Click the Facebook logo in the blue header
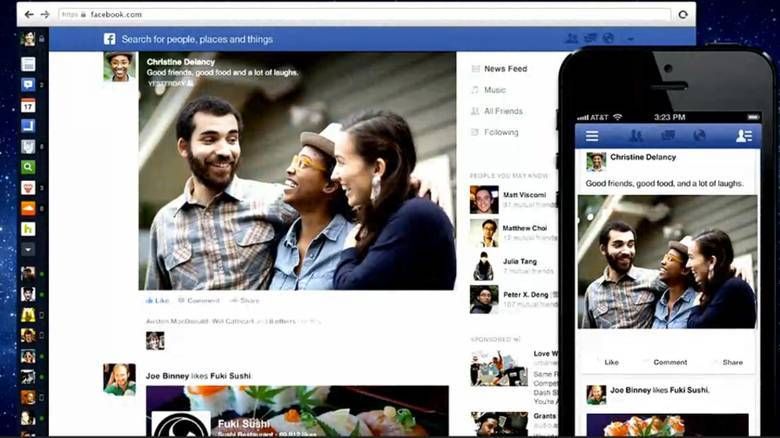The width and height of the screenshot is (780, 438). tap(109, 39)
